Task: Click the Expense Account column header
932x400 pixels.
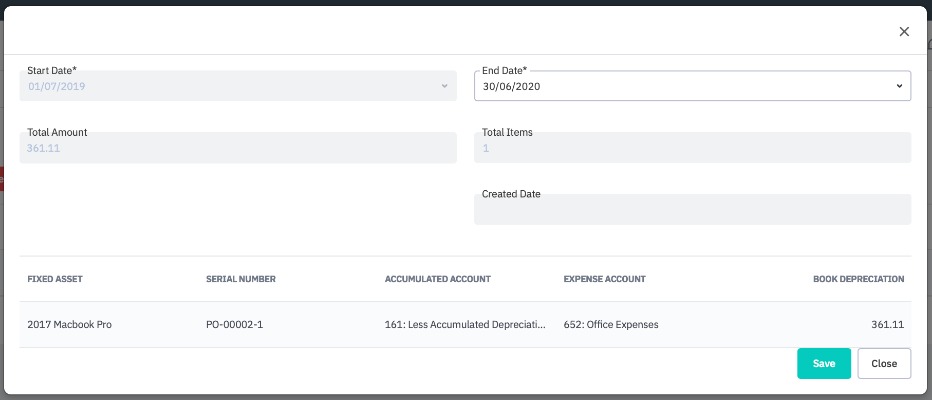Action: click(x=604, y=279)
